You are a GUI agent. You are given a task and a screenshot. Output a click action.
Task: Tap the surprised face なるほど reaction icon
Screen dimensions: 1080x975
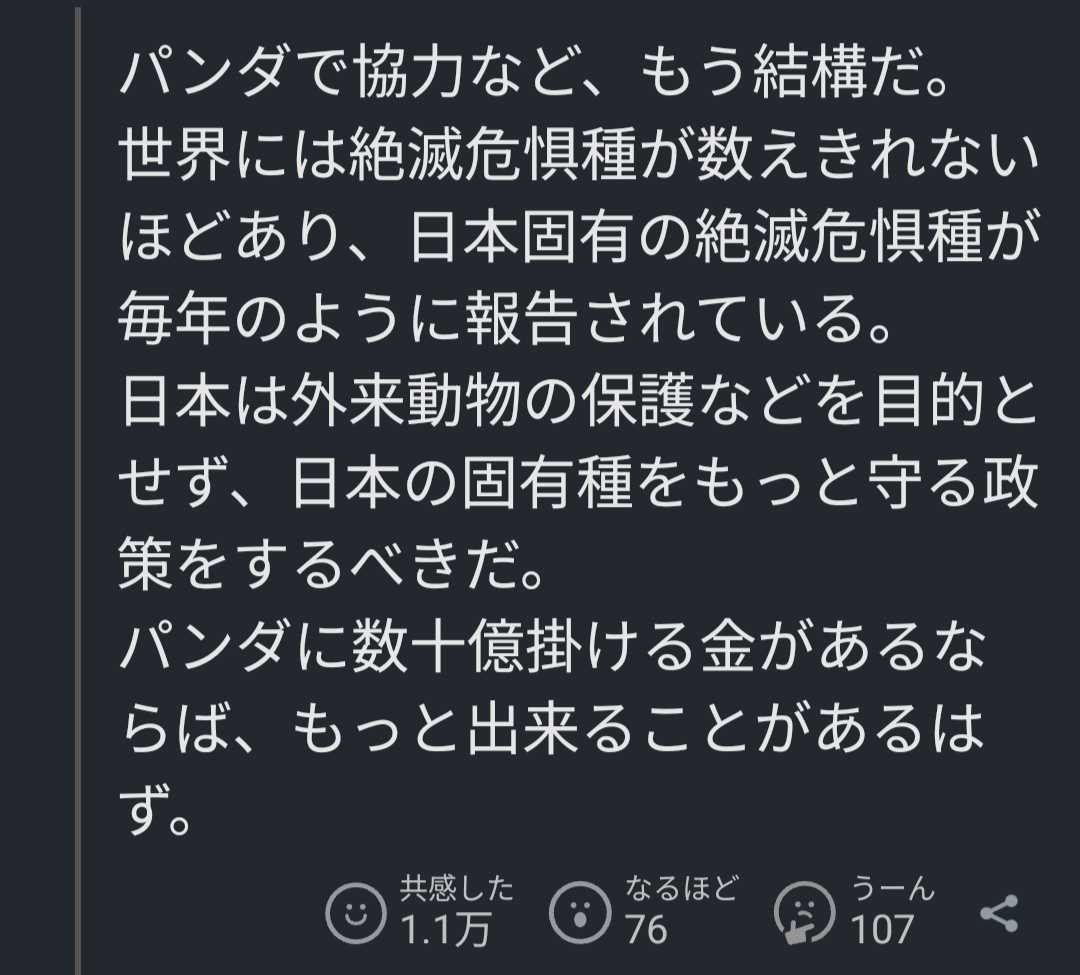point(580,912)
